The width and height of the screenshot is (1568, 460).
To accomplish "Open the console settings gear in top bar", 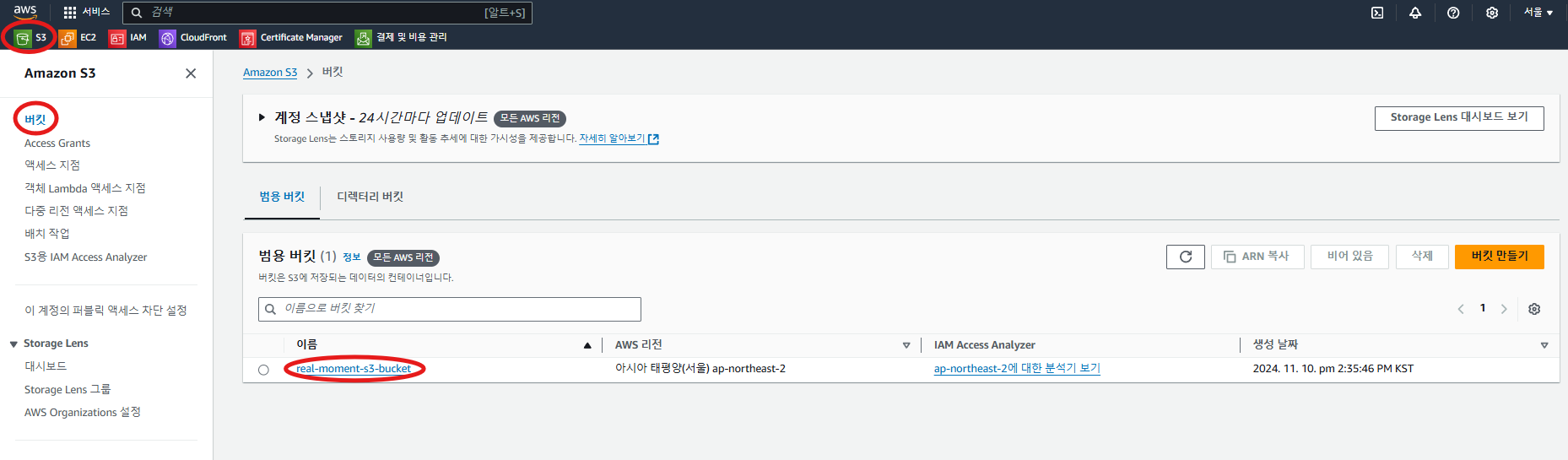I will coord(1492,13).
